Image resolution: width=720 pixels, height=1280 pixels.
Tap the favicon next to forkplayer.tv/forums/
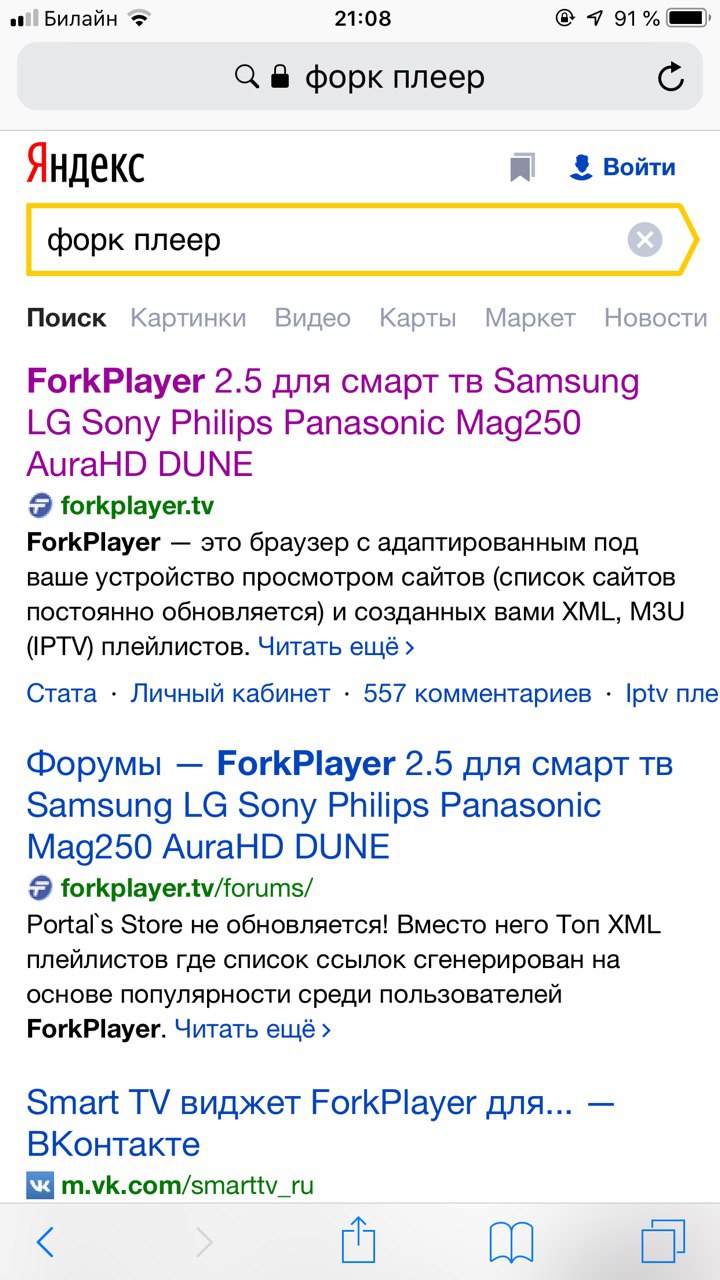tap(40, 887)
